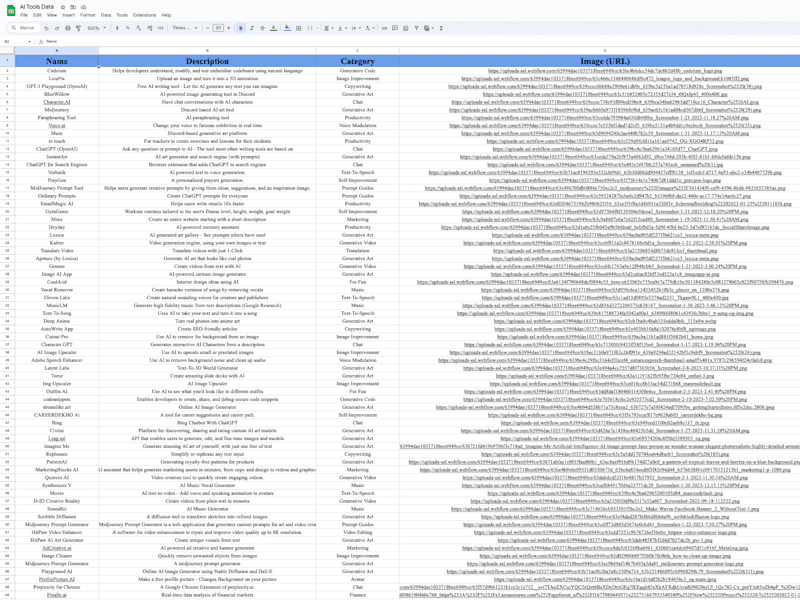Click the merge cells icon
This screenshot has height=600, width=800.
pos(310,28)
